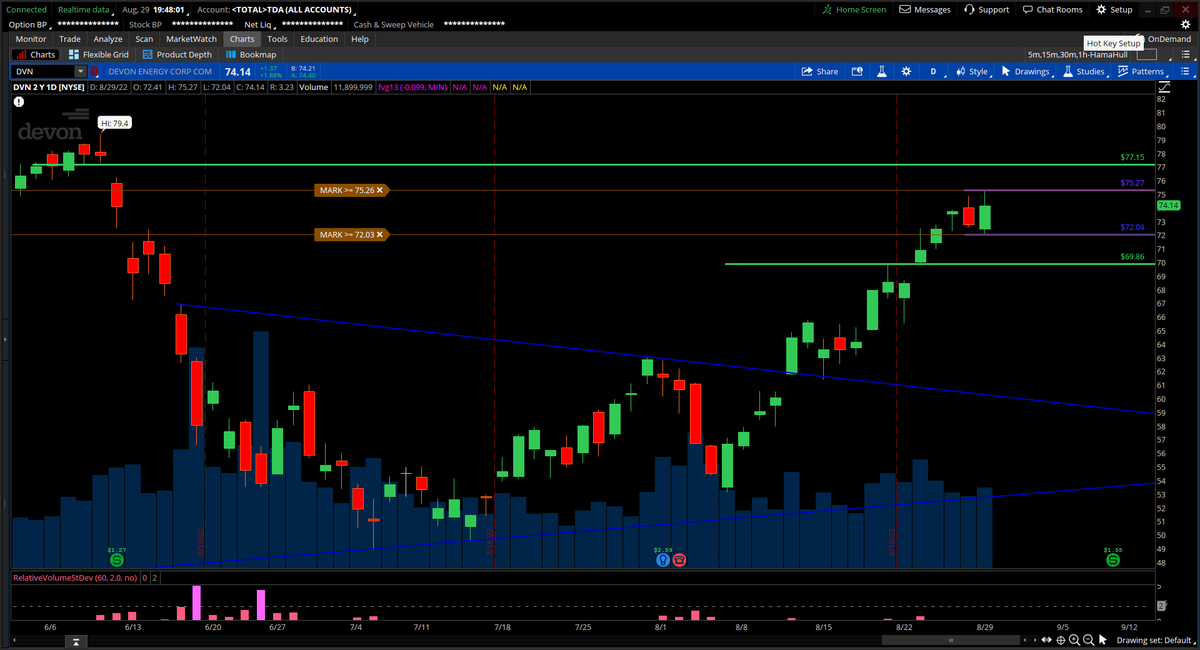Open the Support headset menu
The width and height of the screenshot is (1200, 650).
coord(986,9)
